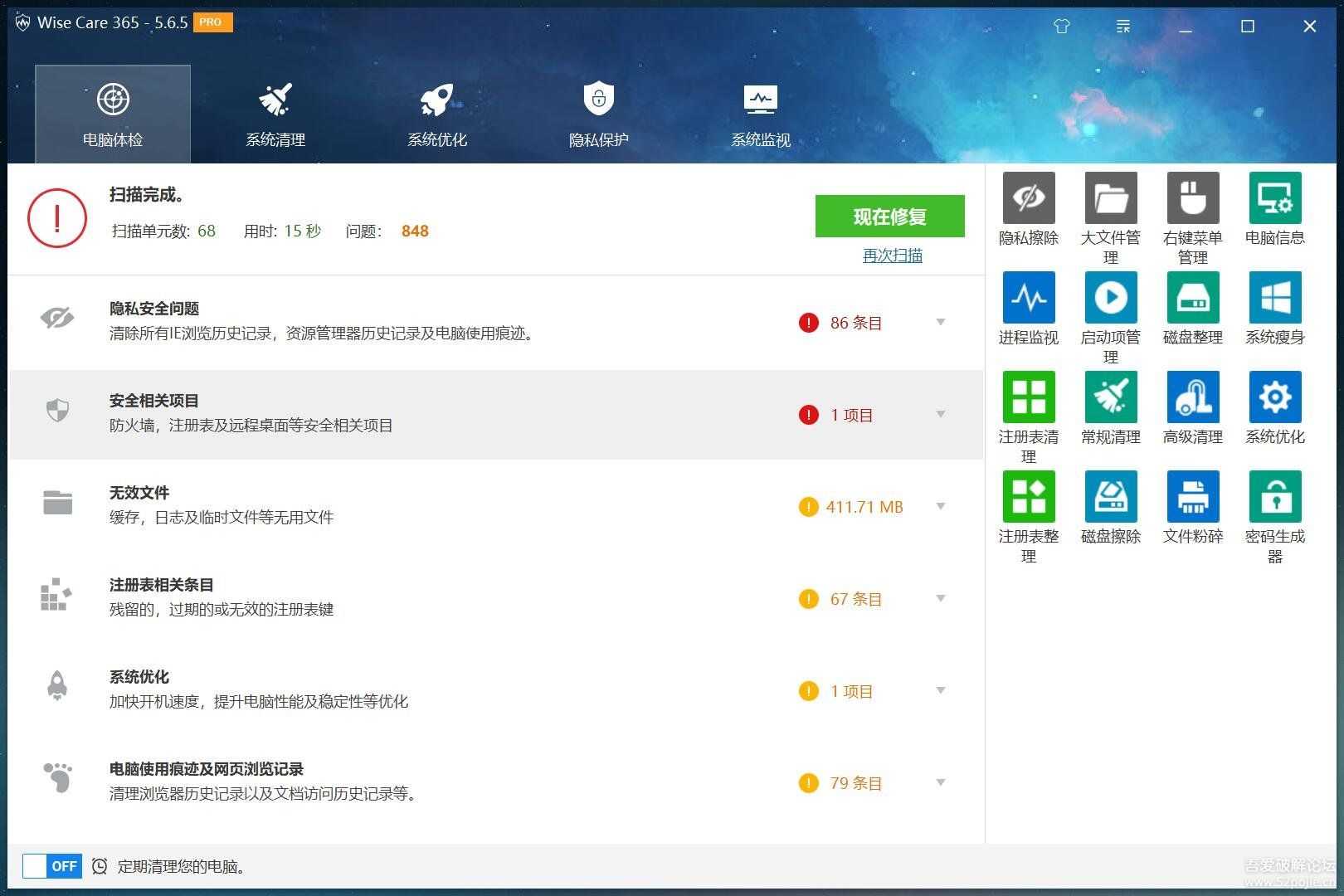Open the 隐私擦除 privacy eraser tool
This screenshot has width=1344, height=896.
click(x=1028, y=199)
